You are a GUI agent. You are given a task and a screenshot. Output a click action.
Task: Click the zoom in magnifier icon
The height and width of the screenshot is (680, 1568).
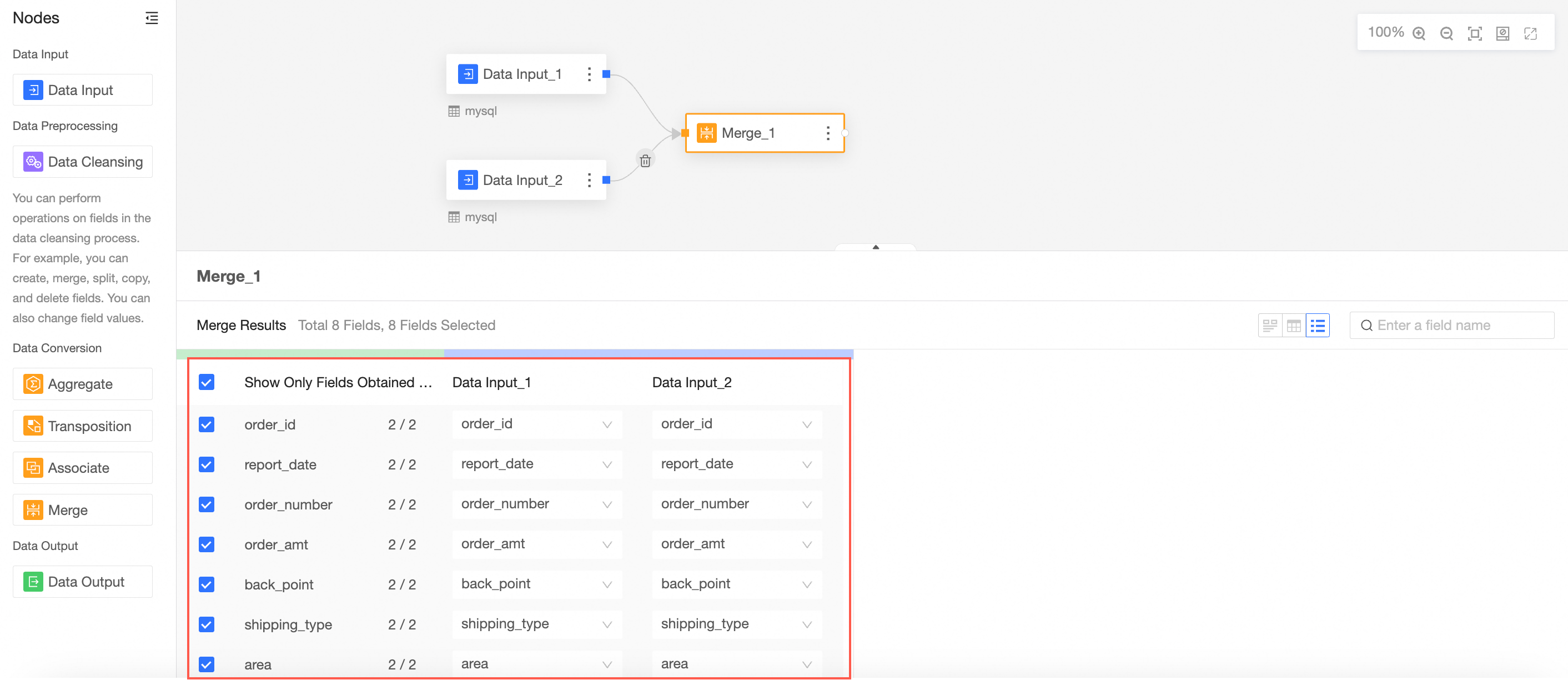(x=1419, y=33)
